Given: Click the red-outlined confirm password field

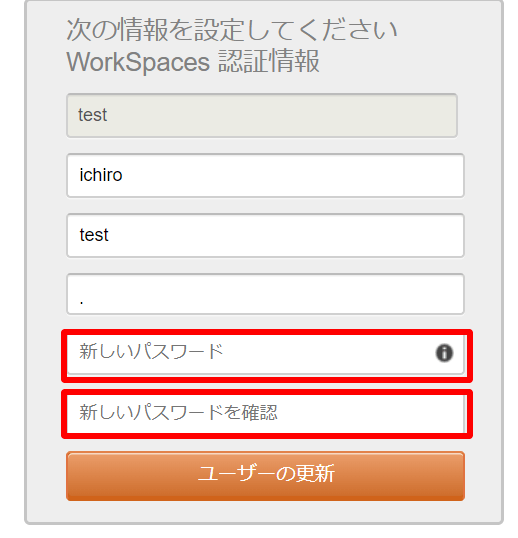Looking at the screenshot, I should pyautogui.click(x=266, y=414).
